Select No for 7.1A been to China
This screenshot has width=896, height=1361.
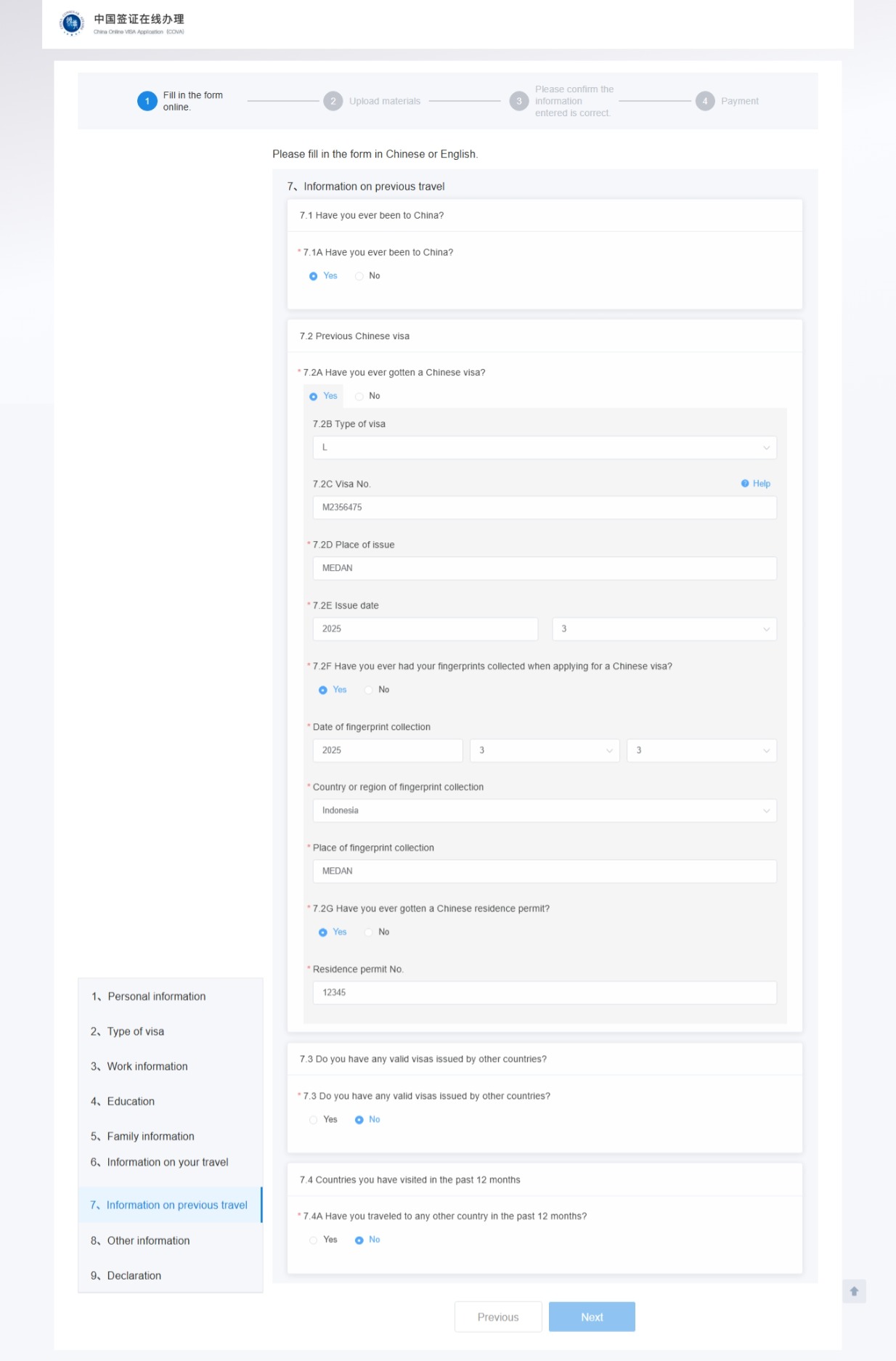(x=359, y=276)
